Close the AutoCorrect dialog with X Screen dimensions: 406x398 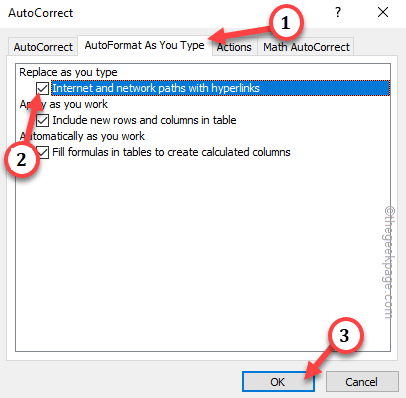pyautogui.click(x=383, y=12)
